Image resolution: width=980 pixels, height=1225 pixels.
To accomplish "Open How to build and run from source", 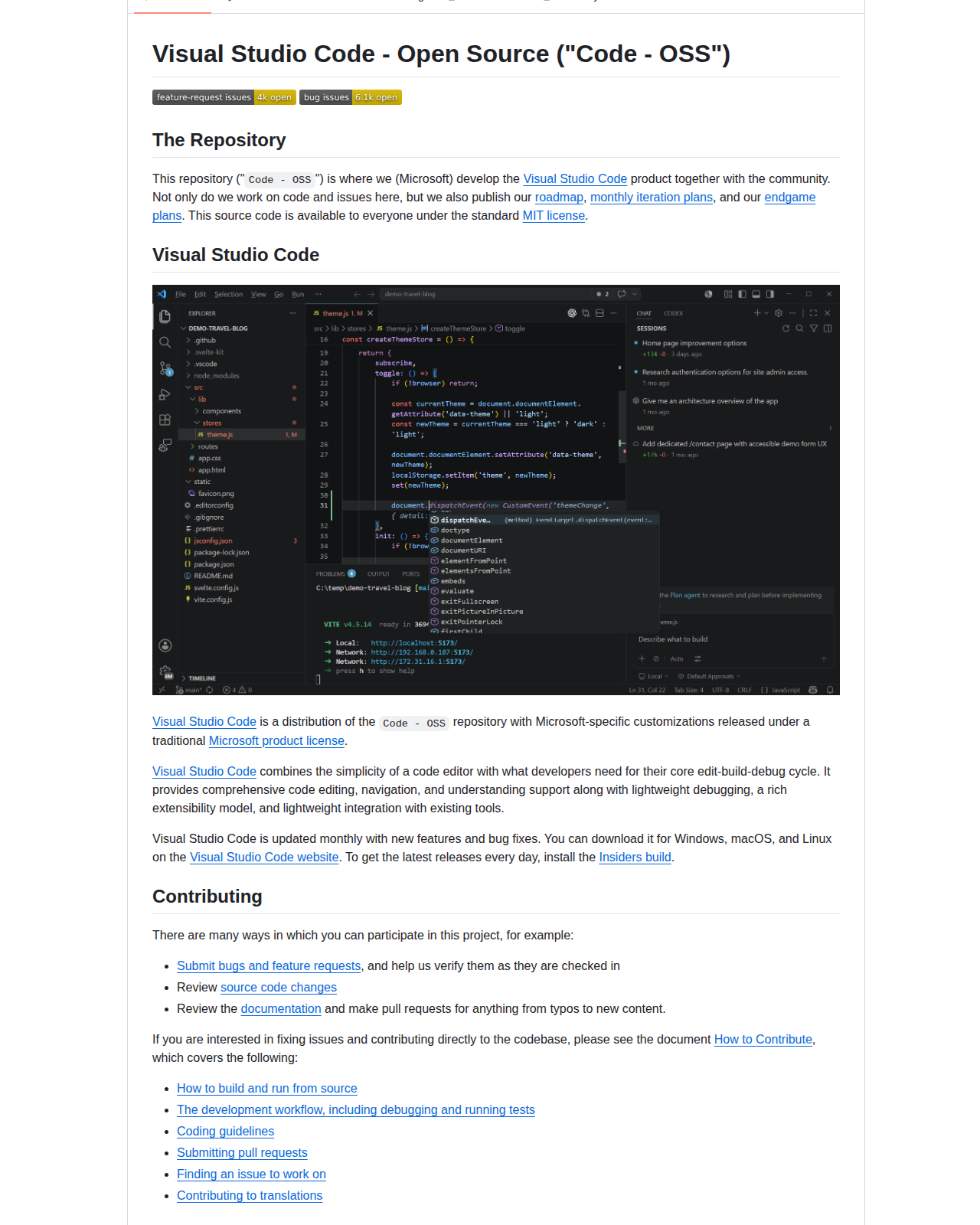I will pos(267,1088).
